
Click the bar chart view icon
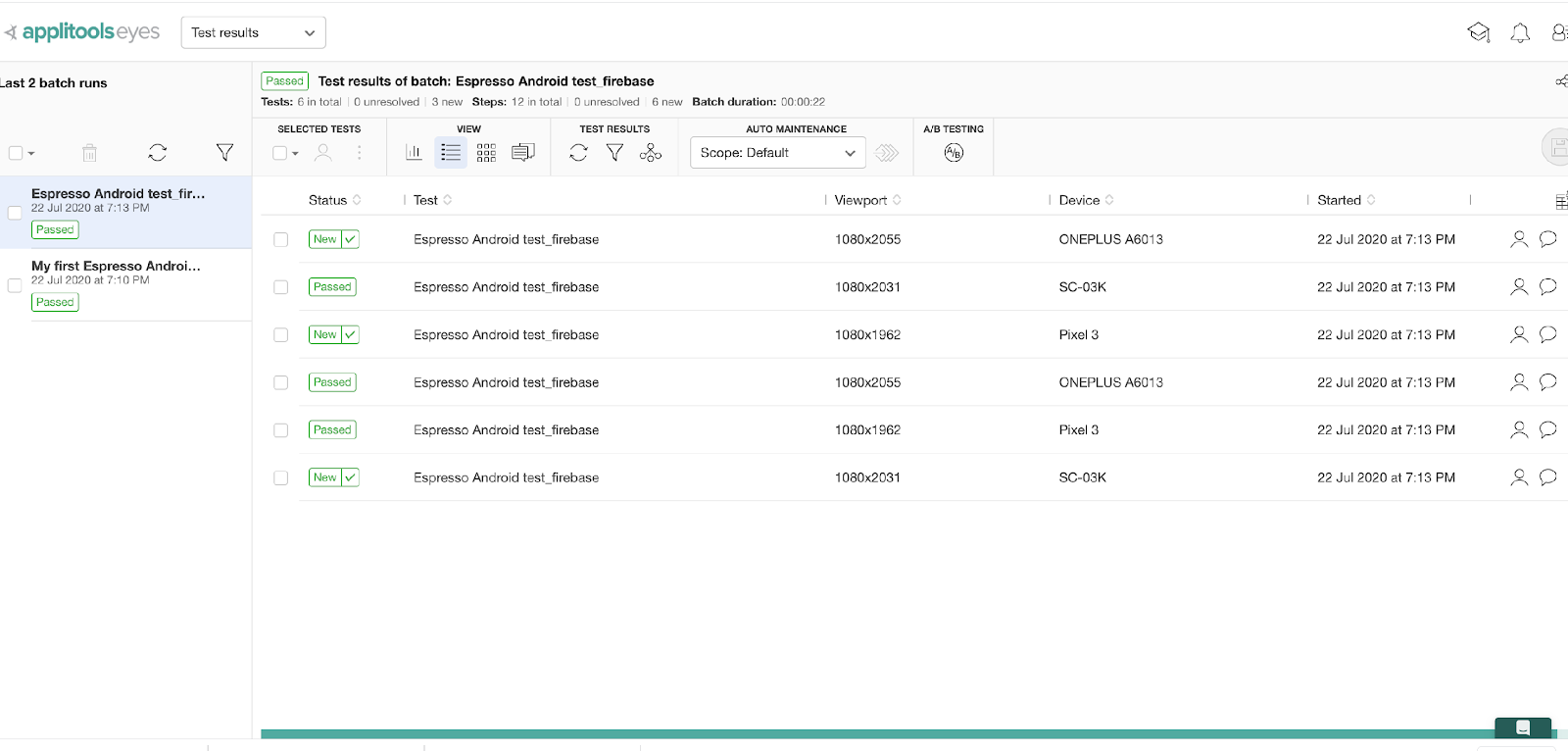tap(414, 152)
